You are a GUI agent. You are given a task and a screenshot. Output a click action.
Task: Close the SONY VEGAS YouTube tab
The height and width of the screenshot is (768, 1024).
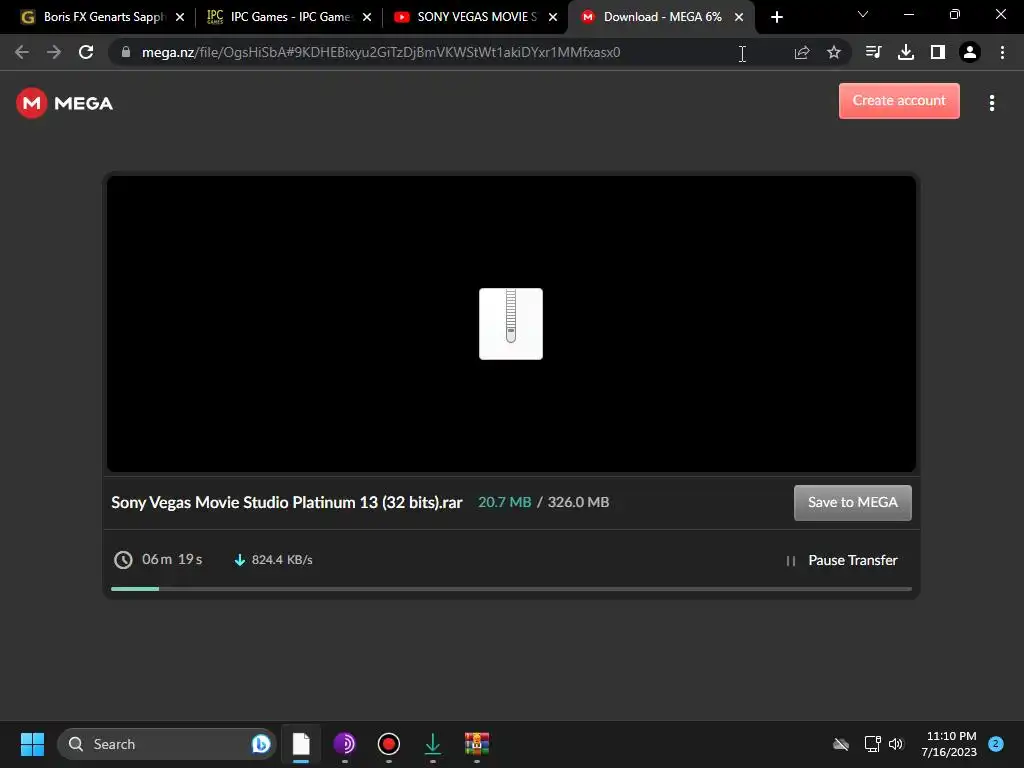coord(553,17)
